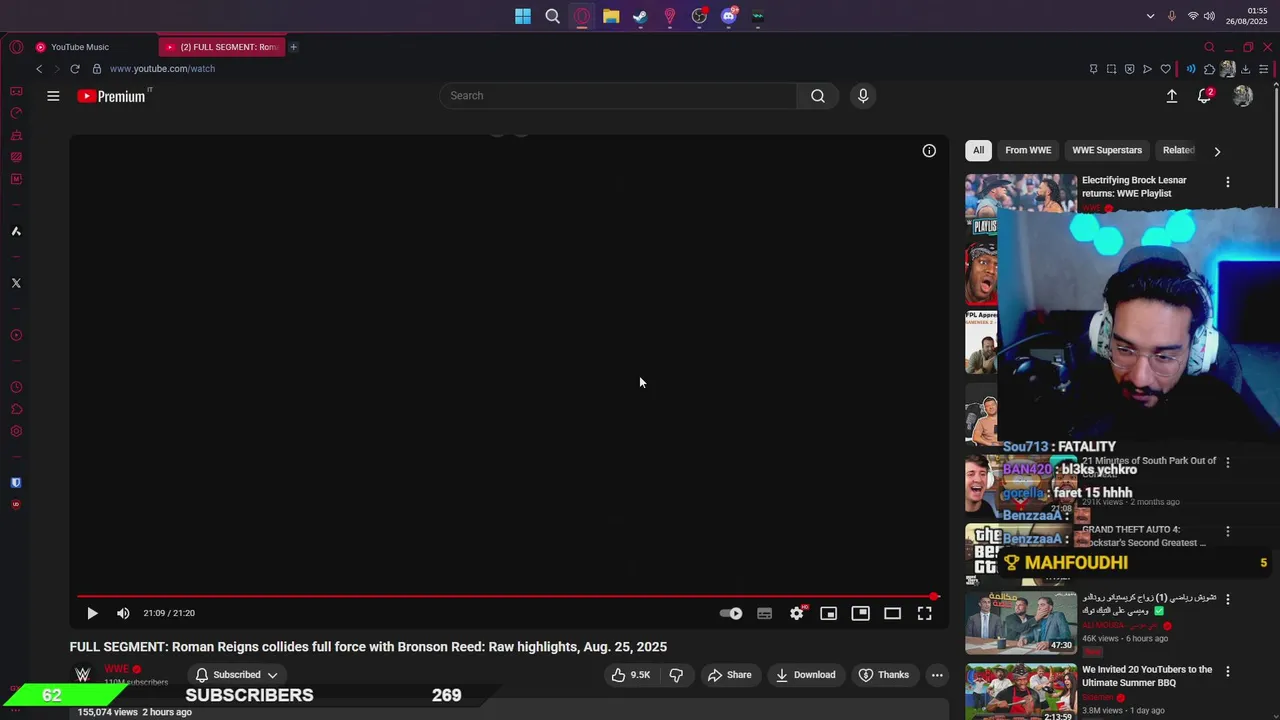
Task: Click the info card icon on the video
Action: pyautogui.click(x=929, y=151)
